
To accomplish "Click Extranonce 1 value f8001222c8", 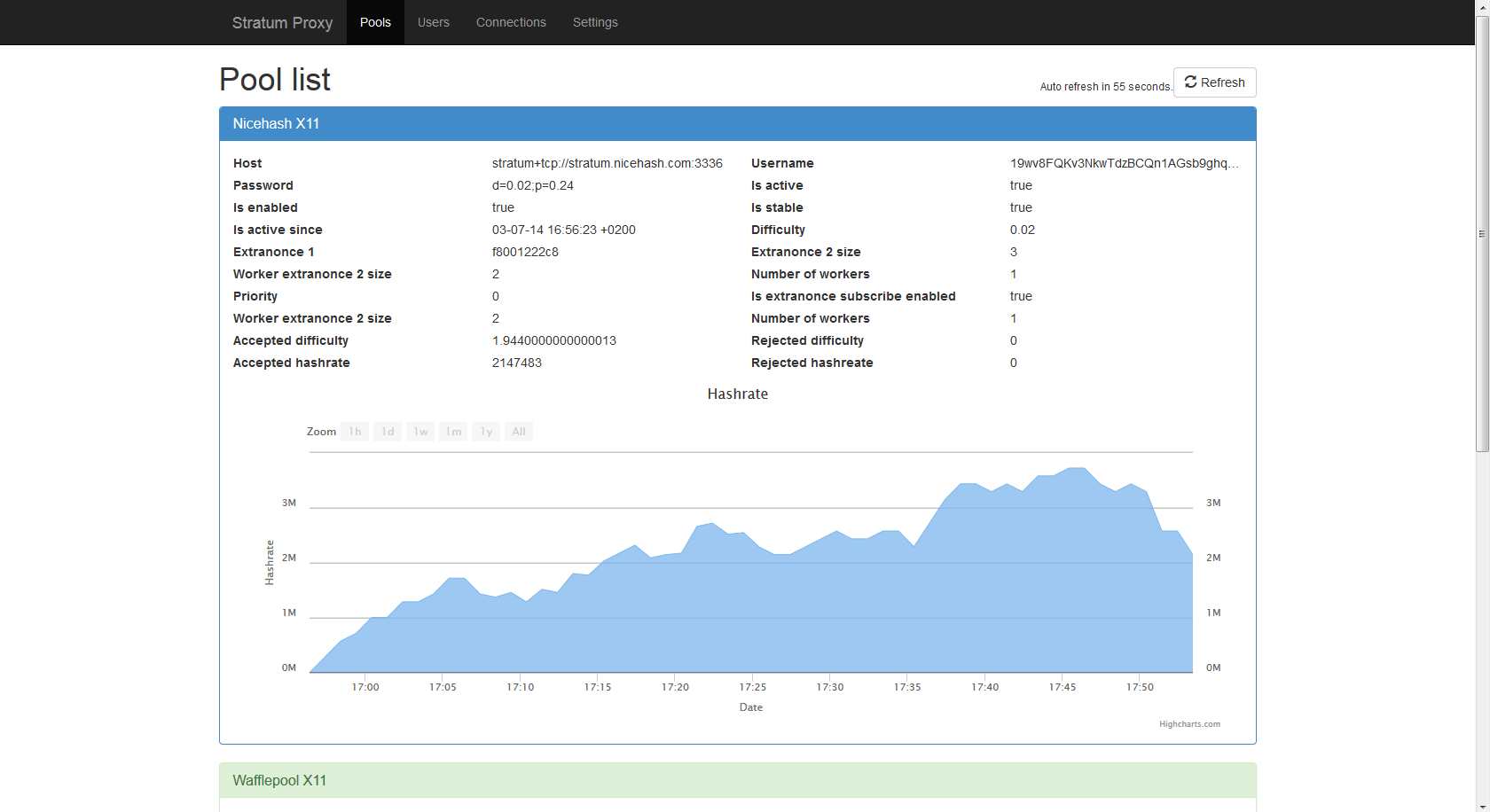I will pyautogui.click(x=525, y=252).
